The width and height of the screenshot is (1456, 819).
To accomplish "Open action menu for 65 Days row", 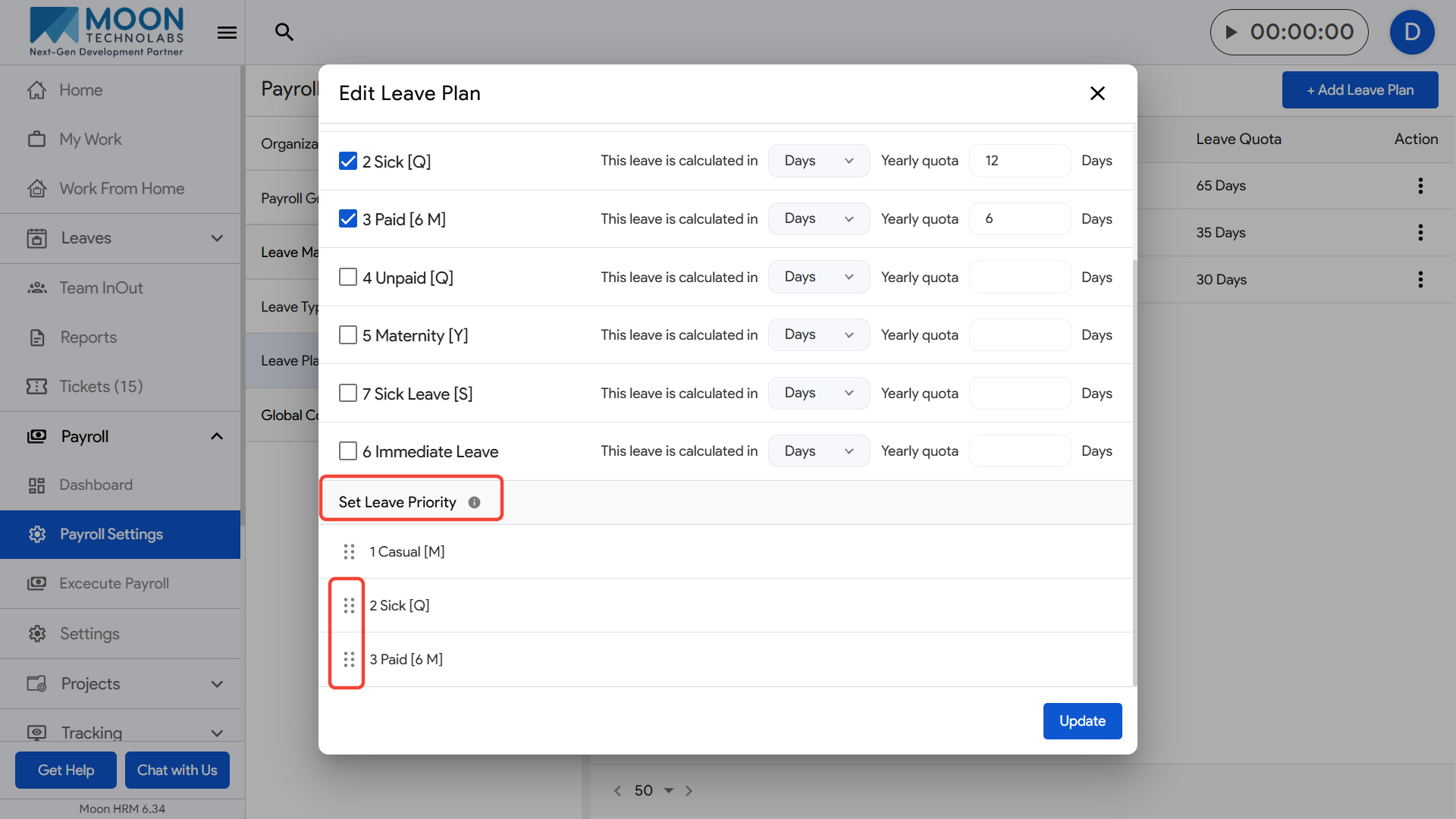I will (1420, 186).
